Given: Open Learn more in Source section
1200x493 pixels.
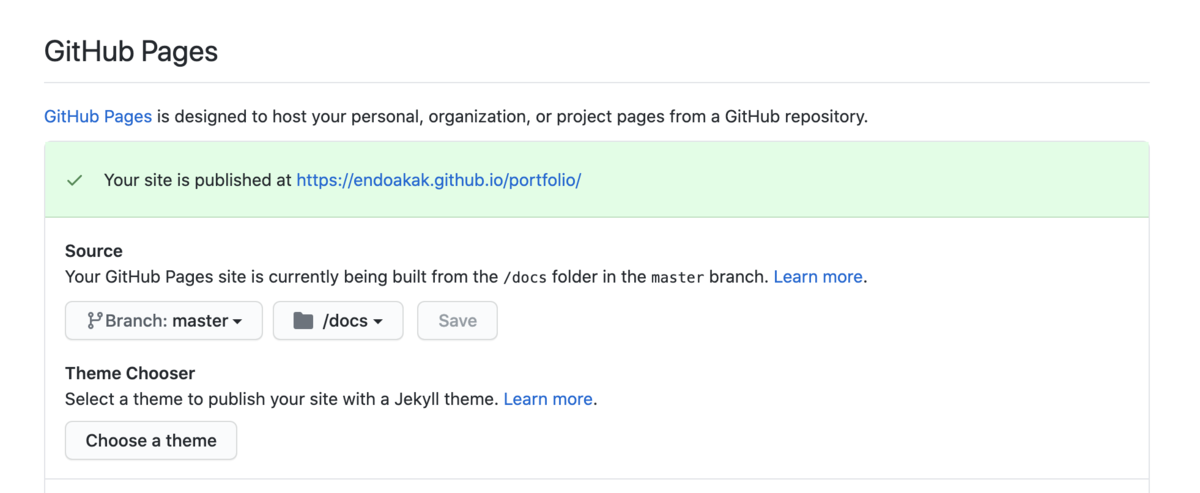Looking at the screenshot, I should (x=817, y=277).
